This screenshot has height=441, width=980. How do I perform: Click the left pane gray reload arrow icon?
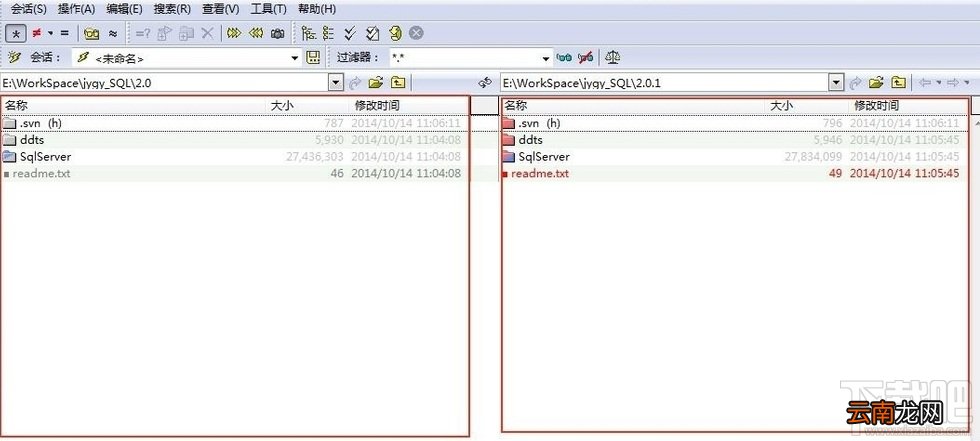coord(355,82)
